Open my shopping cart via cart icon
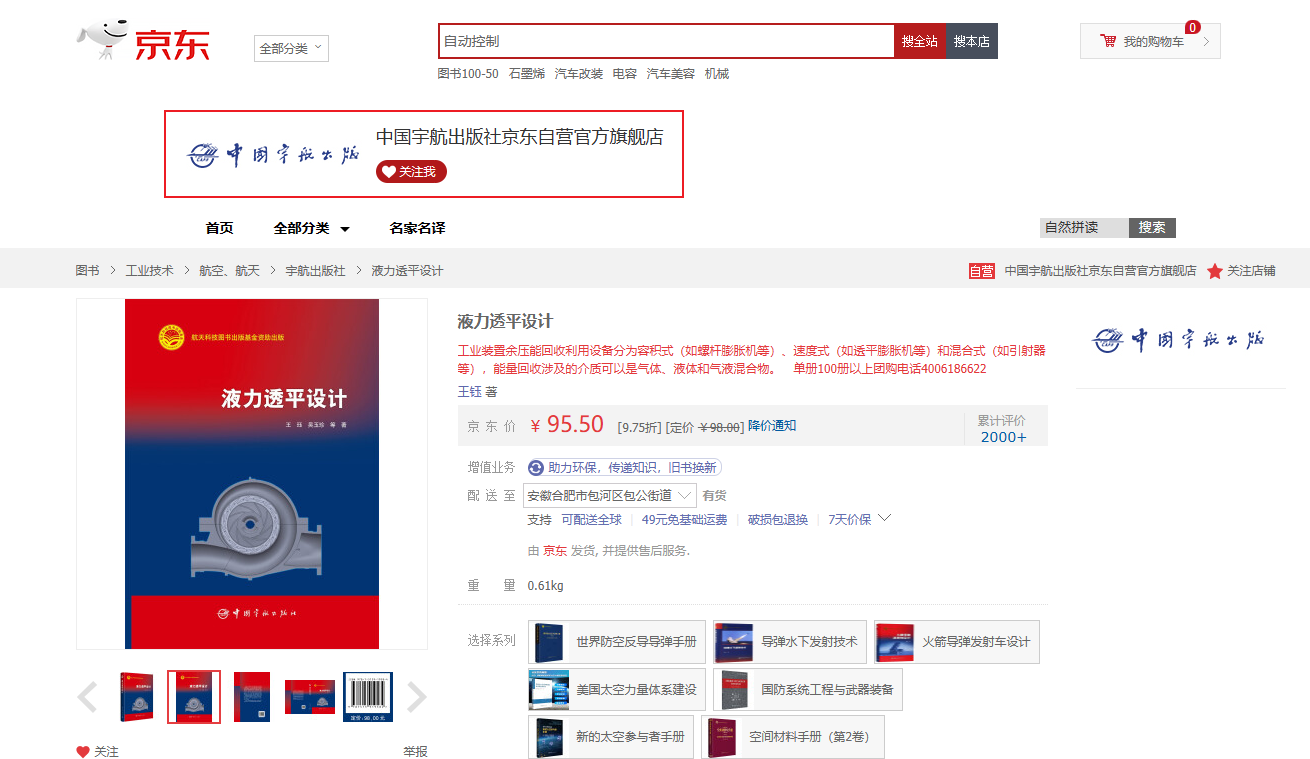 coord(1107,40)
